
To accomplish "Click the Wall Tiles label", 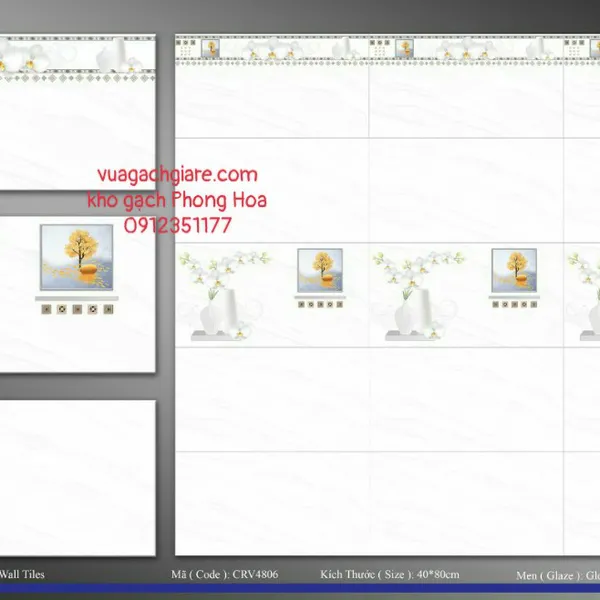I will tap(22, 575).
